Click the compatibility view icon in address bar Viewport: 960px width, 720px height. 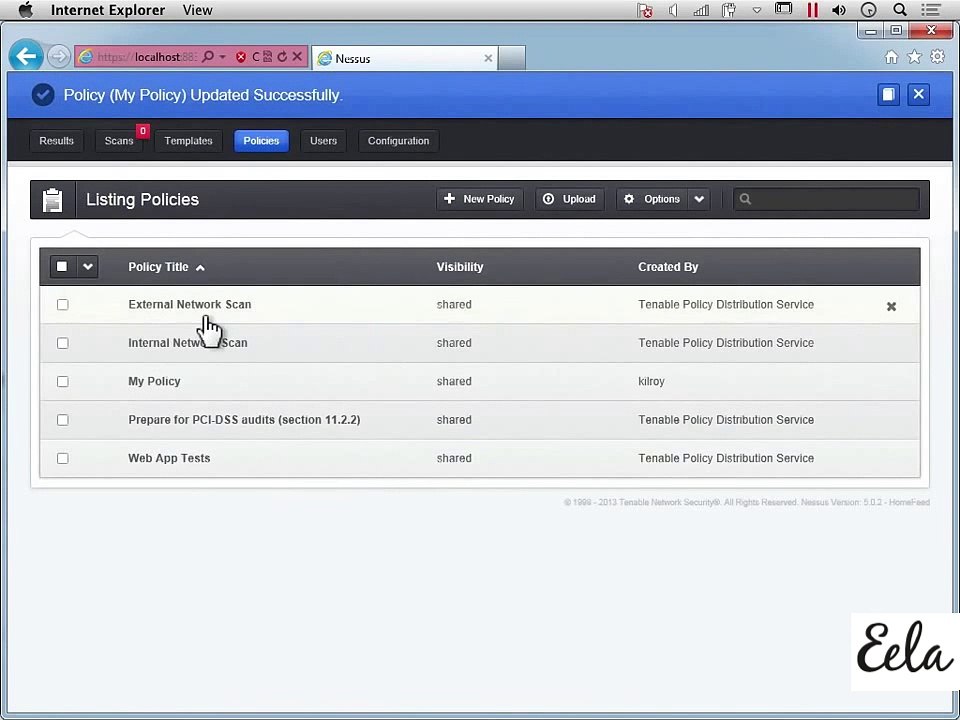pyautogui.click(x=268, y=57)
